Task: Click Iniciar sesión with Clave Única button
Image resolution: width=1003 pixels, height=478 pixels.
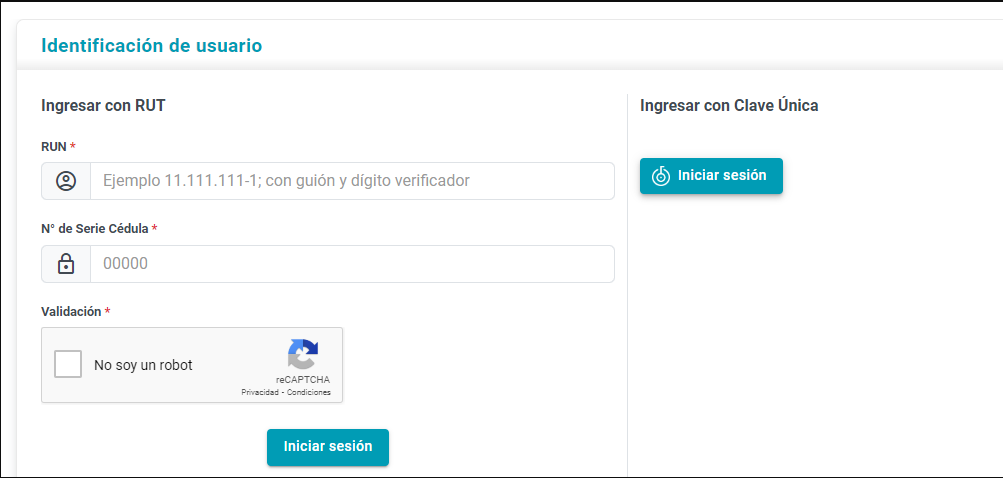Action: point(711,176)
